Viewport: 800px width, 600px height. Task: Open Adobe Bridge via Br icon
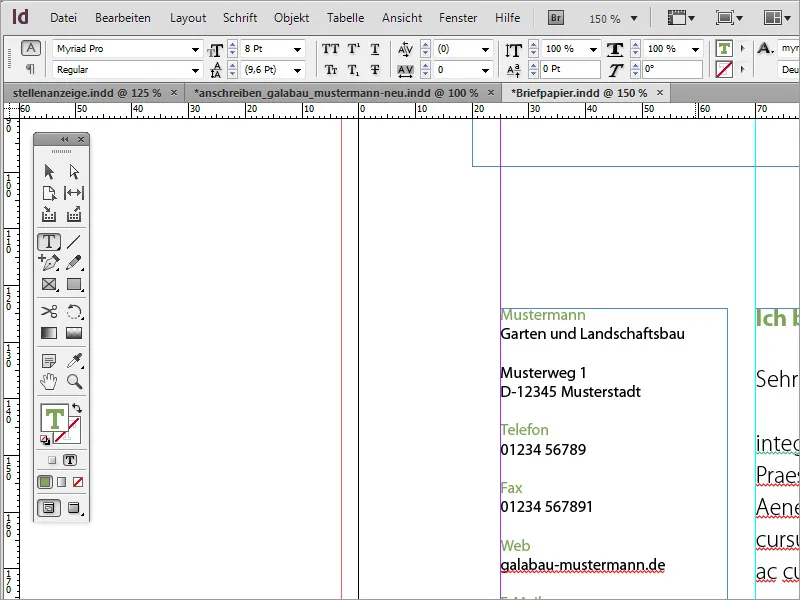(556, 18)
